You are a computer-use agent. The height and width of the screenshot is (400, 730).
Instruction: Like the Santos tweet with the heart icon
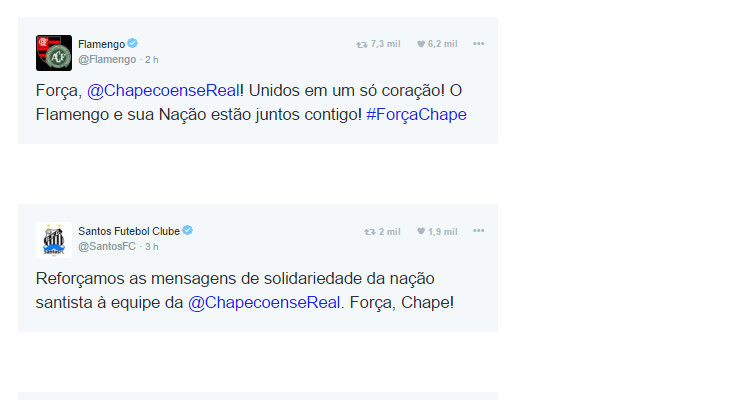[421, 231]
